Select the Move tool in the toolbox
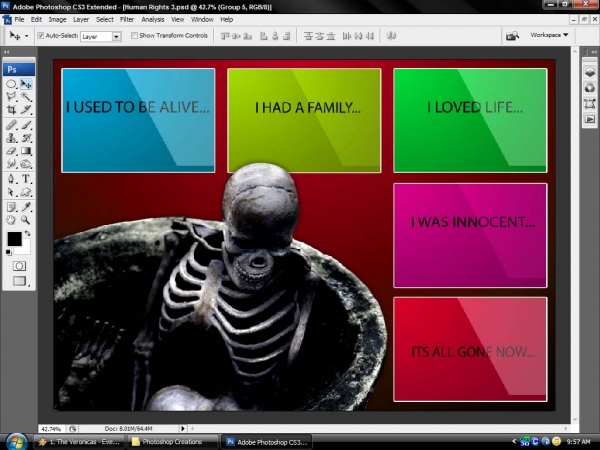 (26, 84)
